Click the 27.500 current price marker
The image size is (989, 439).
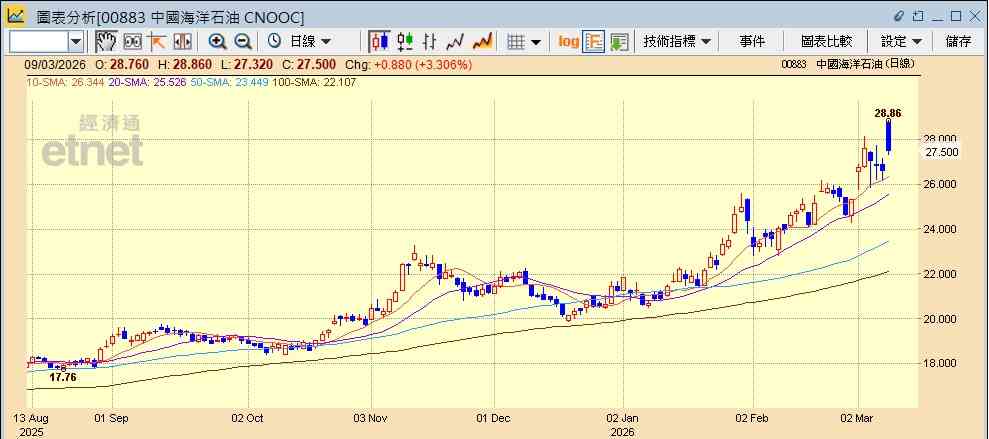(942, 152)
